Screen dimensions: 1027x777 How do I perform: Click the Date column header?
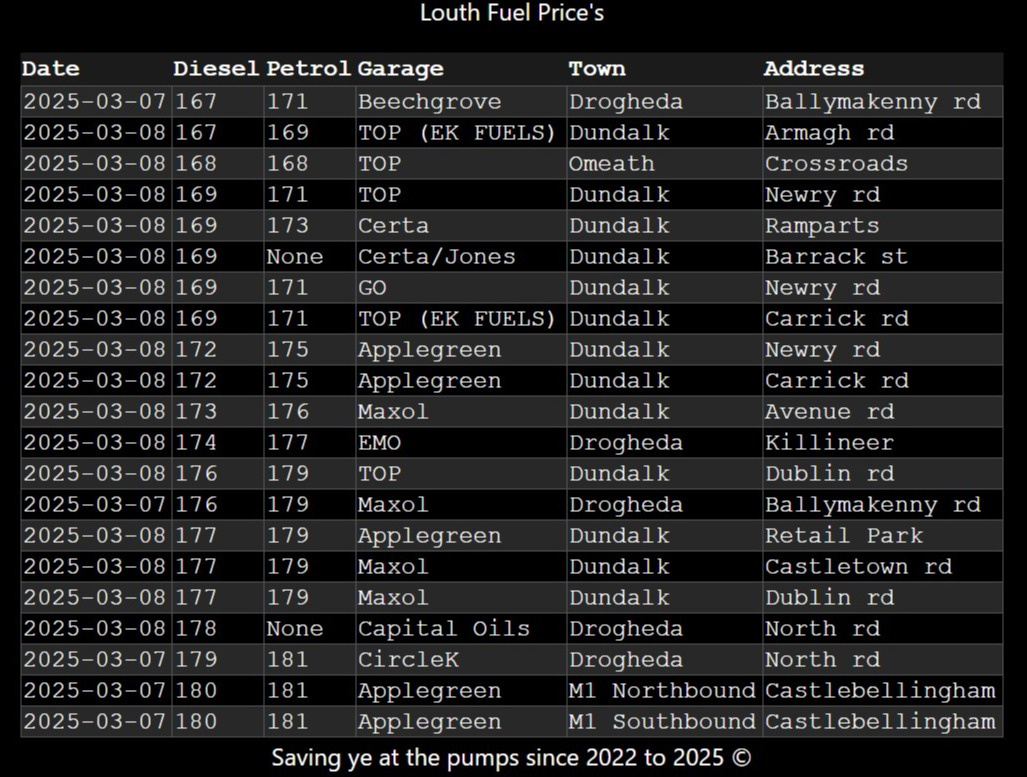(x=96, y=69)
